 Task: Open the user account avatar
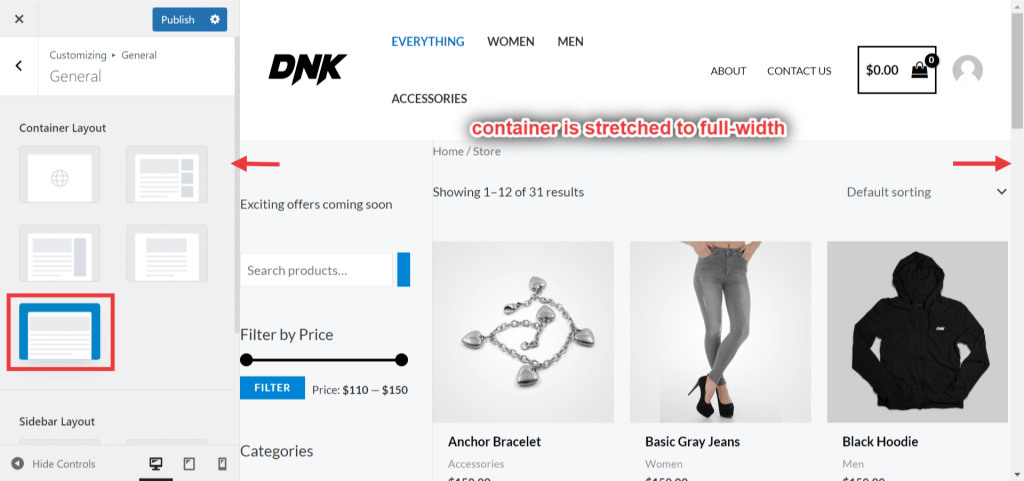967,70
